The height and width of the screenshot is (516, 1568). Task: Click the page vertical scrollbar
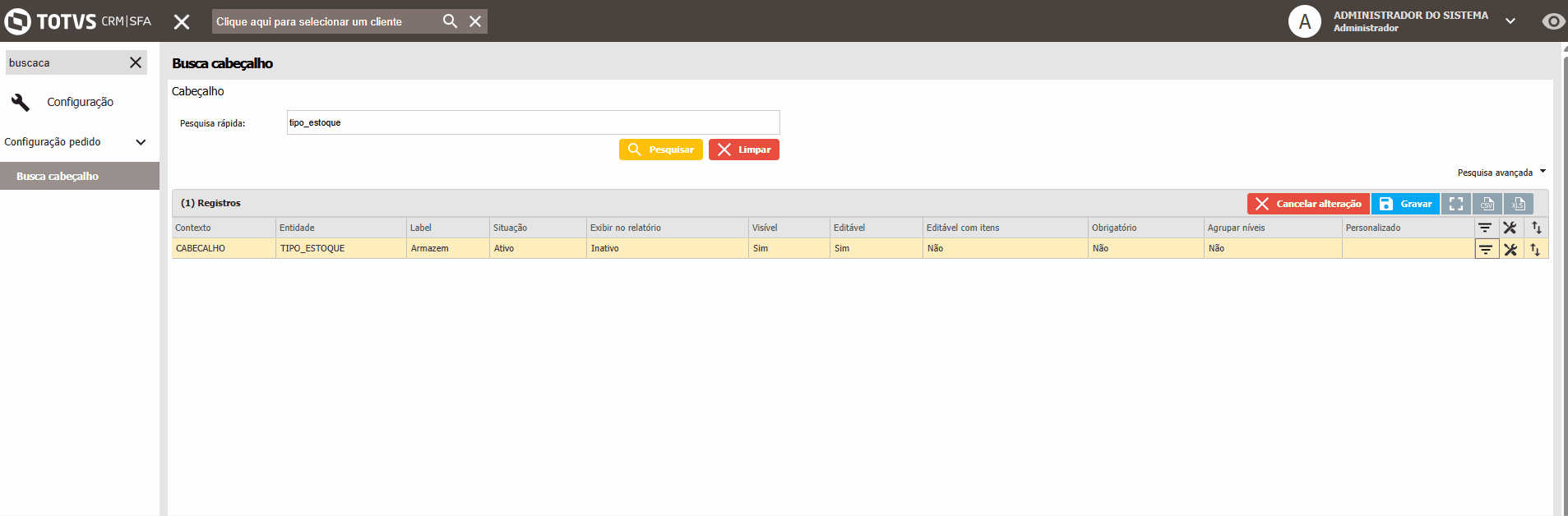click(1565, 279)
